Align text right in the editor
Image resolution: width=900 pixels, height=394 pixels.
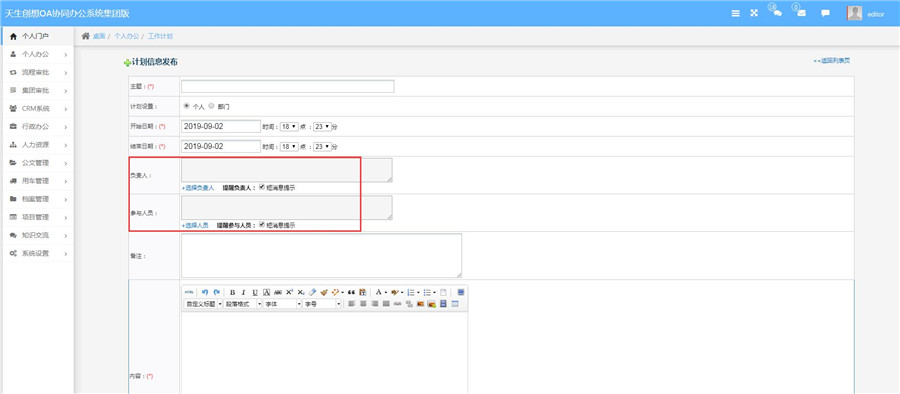374,303
